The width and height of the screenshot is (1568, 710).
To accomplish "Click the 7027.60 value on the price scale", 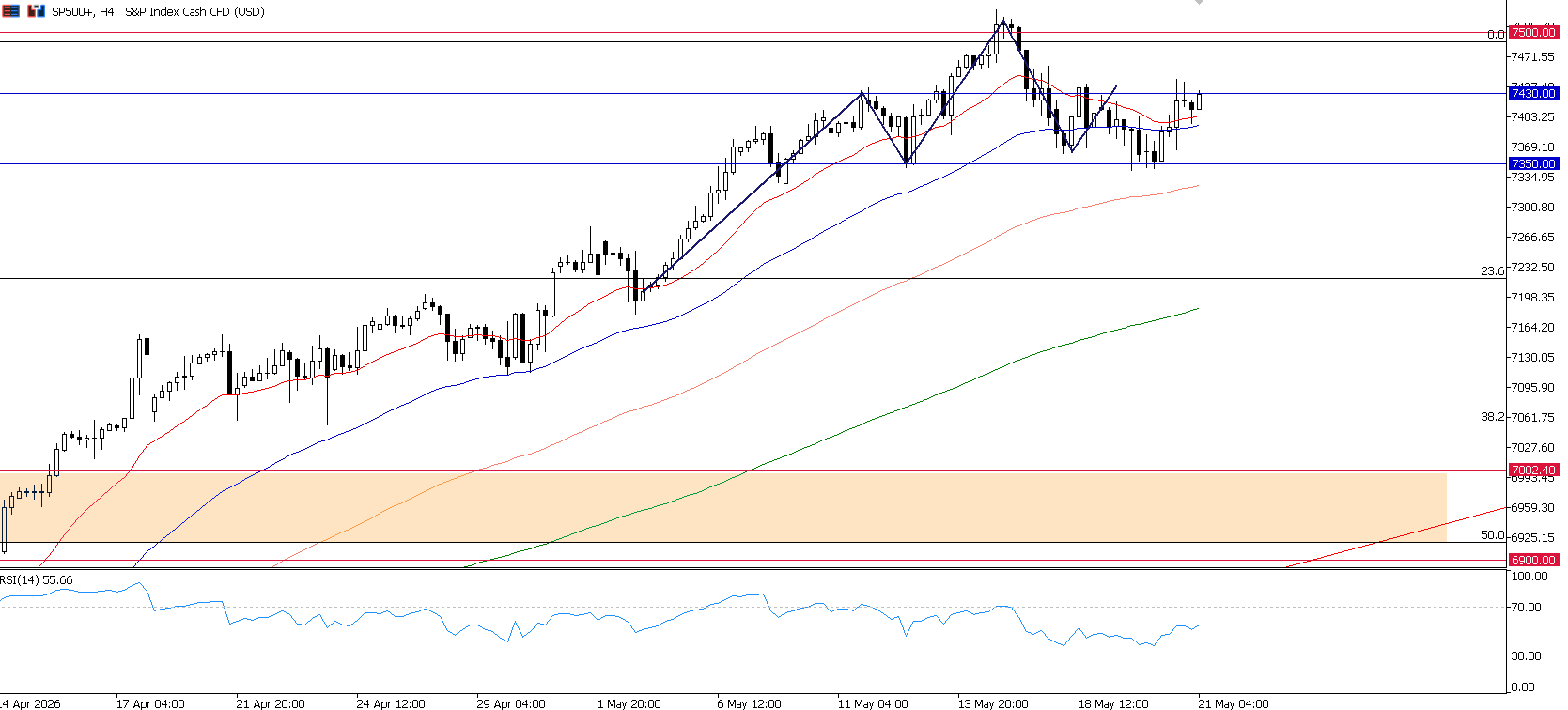I will [x=1532, y=448].
